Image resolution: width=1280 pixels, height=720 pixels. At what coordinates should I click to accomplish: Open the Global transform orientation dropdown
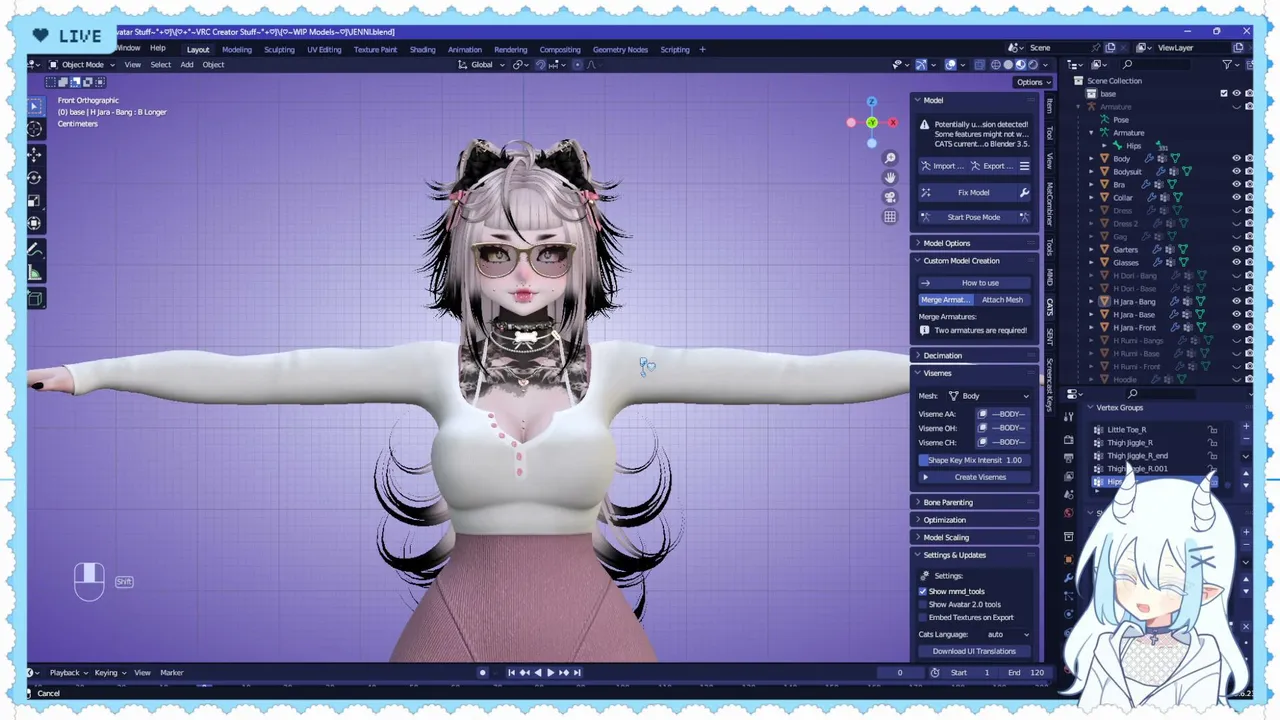click(x=482, y=65)
